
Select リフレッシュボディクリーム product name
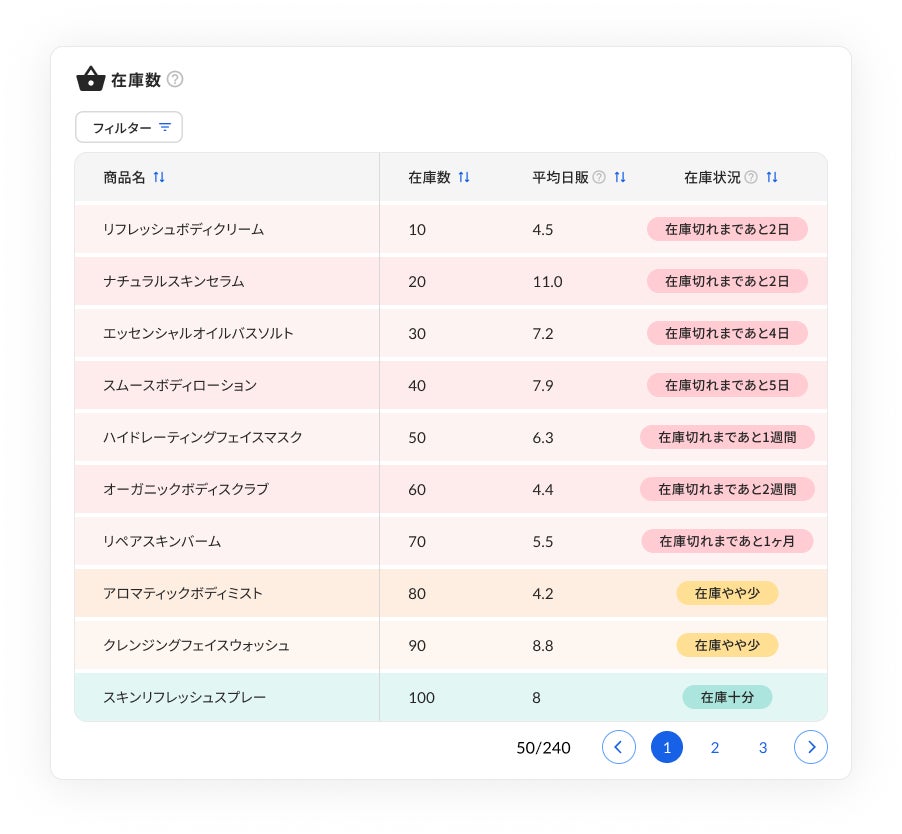point(184,229)
